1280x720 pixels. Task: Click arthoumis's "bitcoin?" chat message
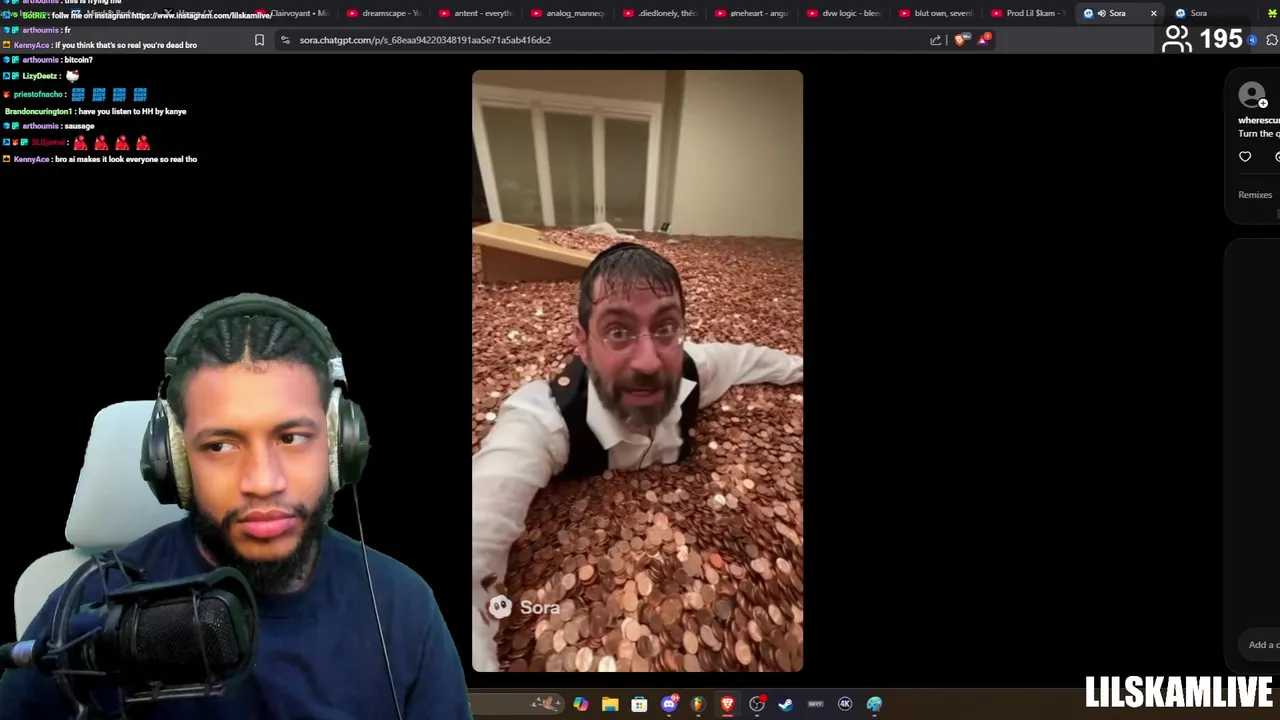coord(48,60)
